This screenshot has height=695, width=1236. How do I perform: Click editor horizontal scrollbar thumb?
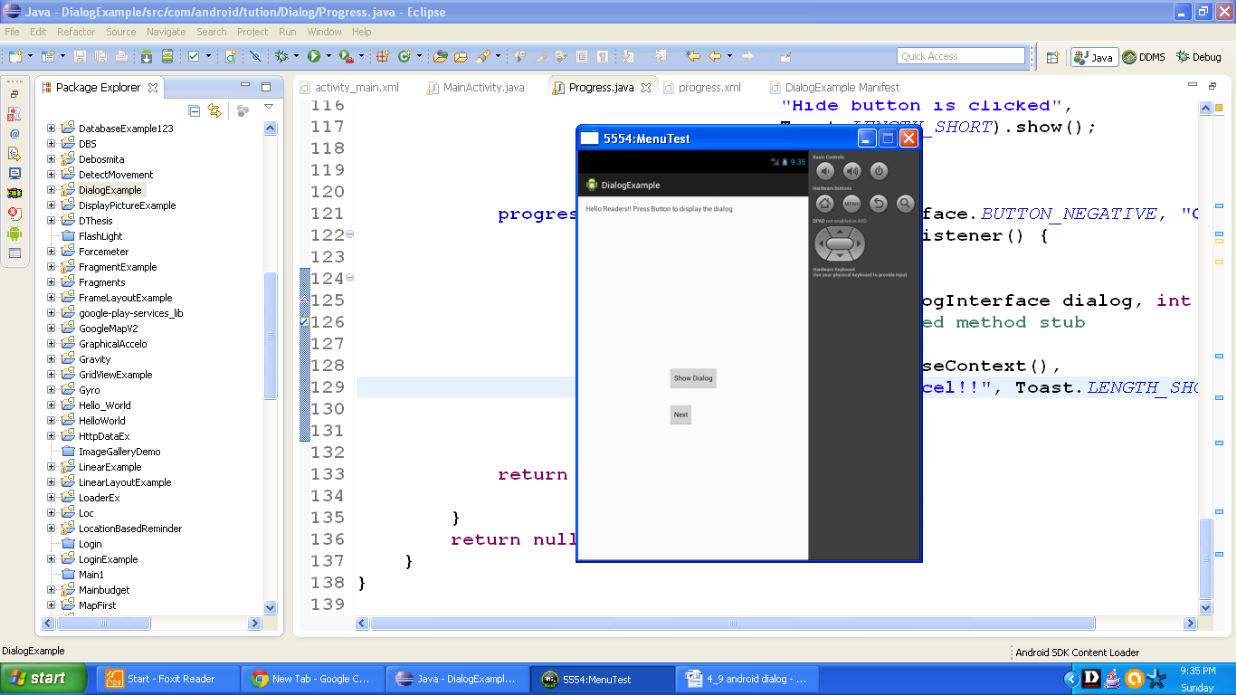(x=733, y=623)
